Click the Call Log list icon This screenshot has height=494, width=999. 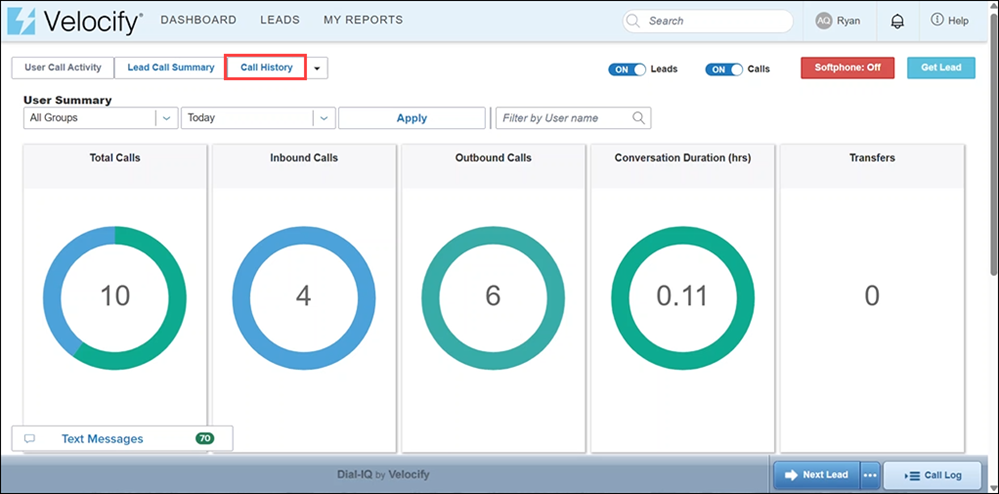pos(912,476)
